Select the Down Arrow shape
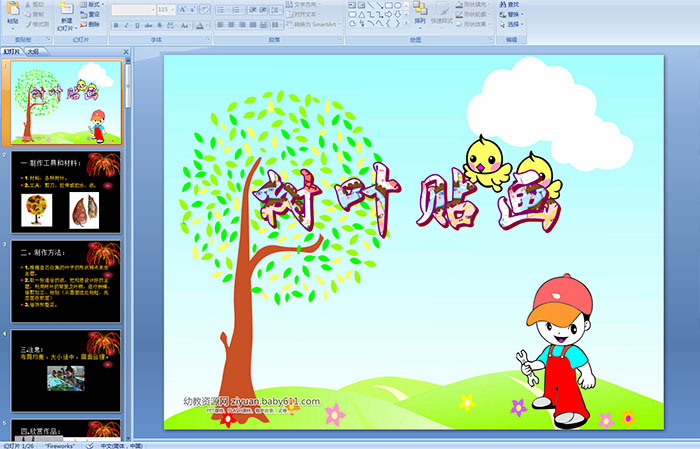This screenshot has height=449, width=700. click(x=397, y=15)
